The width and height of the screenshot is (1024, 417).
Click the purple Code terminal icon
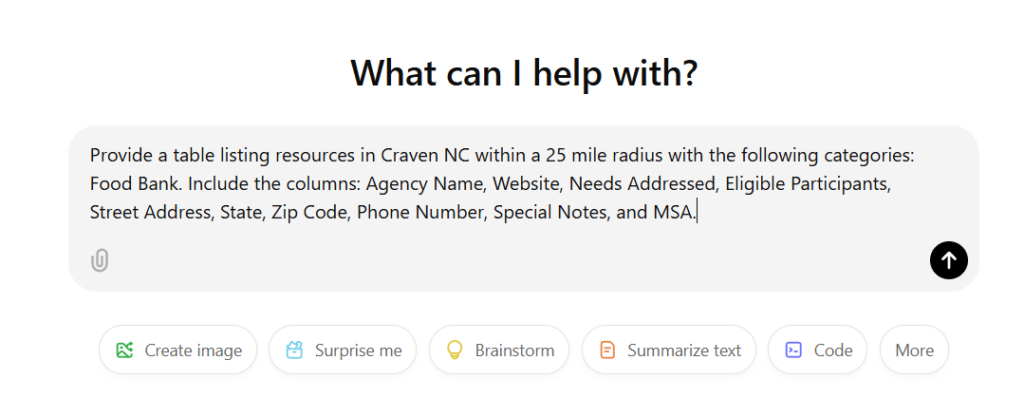coord(794,350)
